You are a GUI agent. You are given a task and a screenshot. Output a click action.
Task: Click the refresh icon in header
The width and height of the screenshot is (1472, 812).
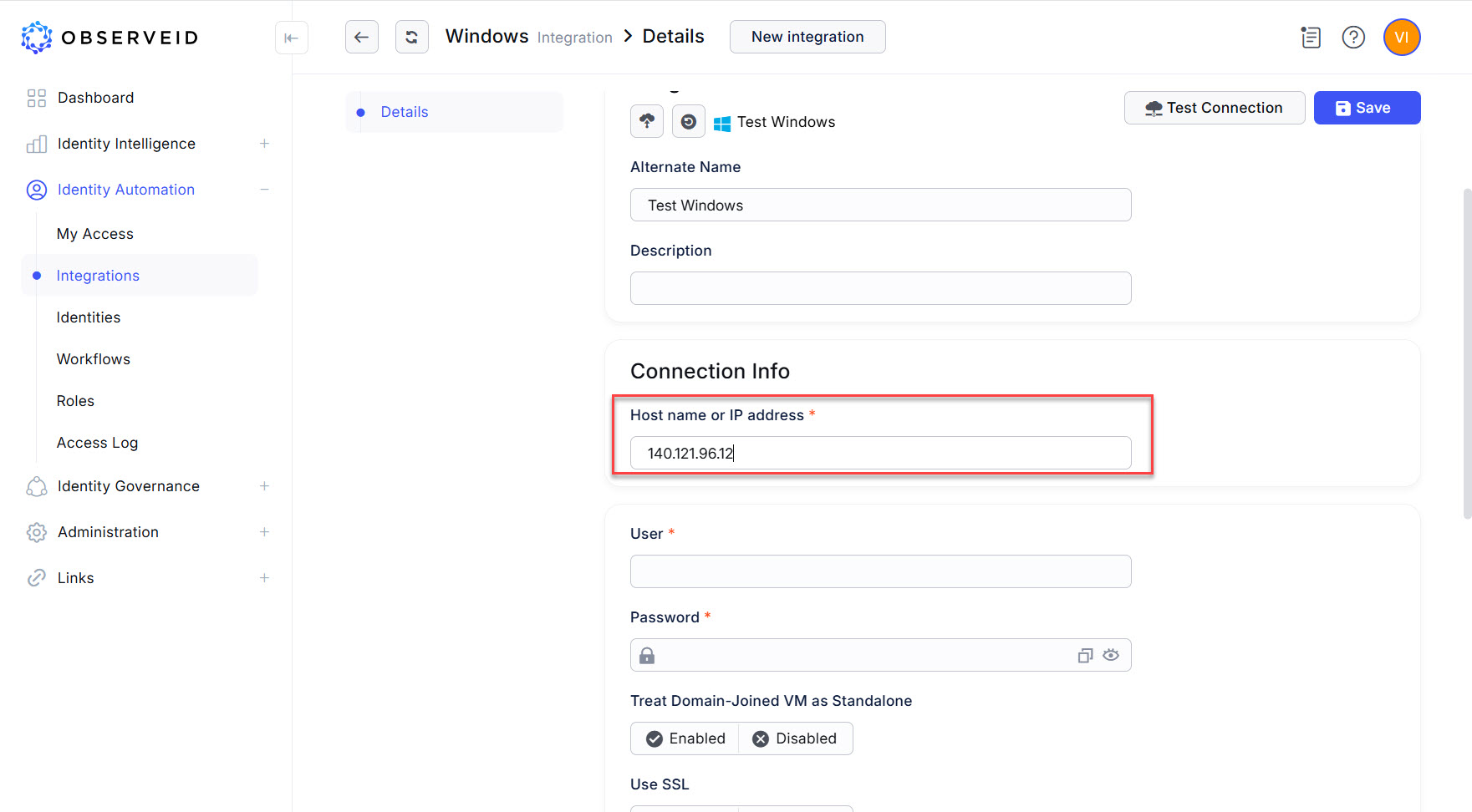coord(412,37)
